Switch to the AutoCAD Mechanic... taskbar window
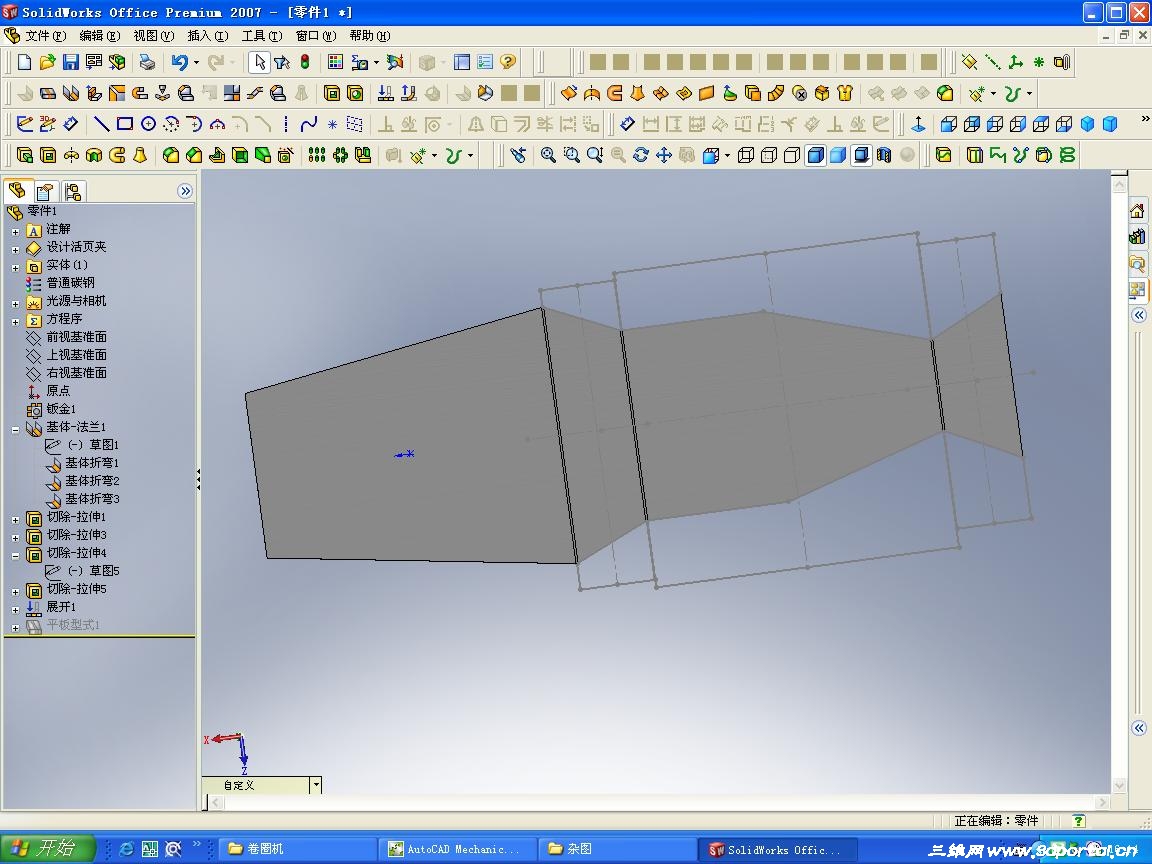 click(x=458, y=849)
